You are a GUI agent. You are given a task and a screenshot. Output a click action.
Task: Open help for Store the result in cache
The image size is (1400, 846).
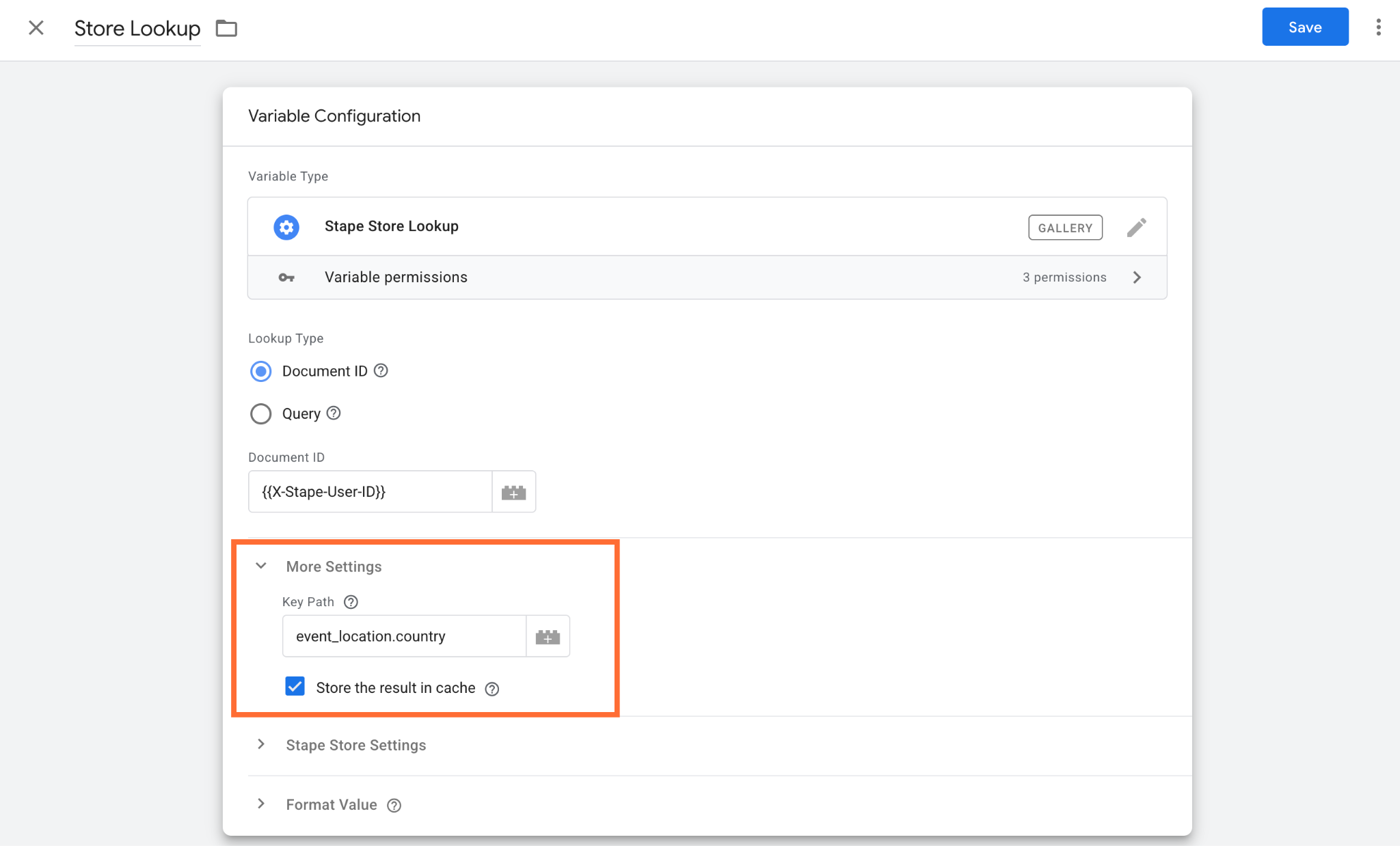click(492, 689)
